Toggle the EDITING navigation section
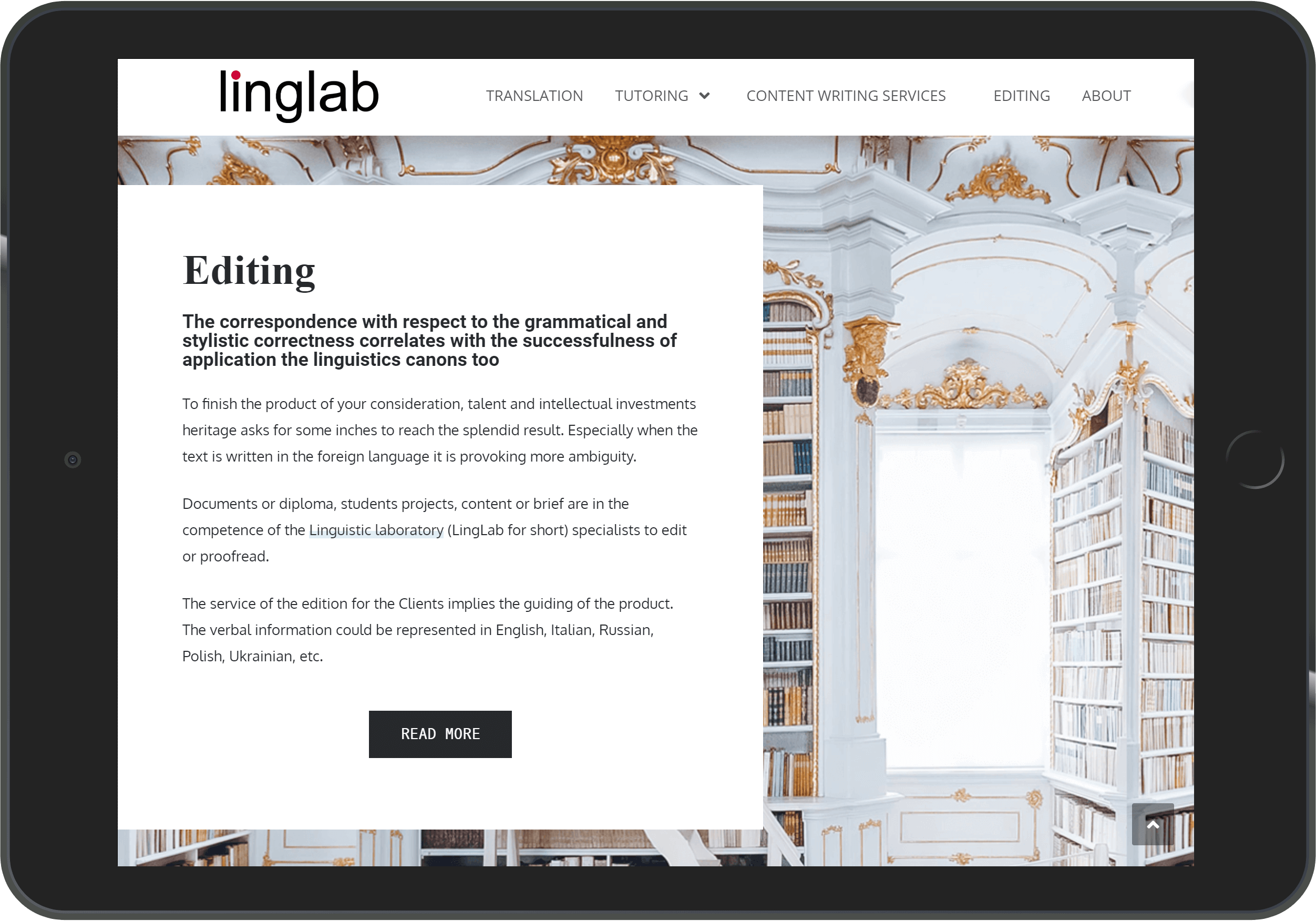Image resolution: width=1316 pixels, height=921 pixels. (x=1021, y=96)
